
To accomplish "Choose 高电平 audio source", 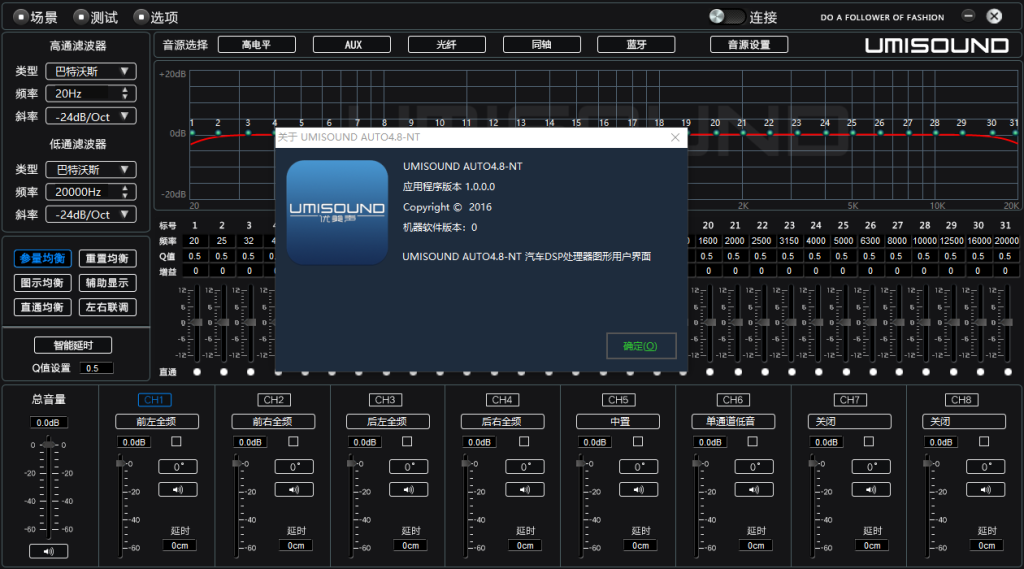I will coord(257,44).
